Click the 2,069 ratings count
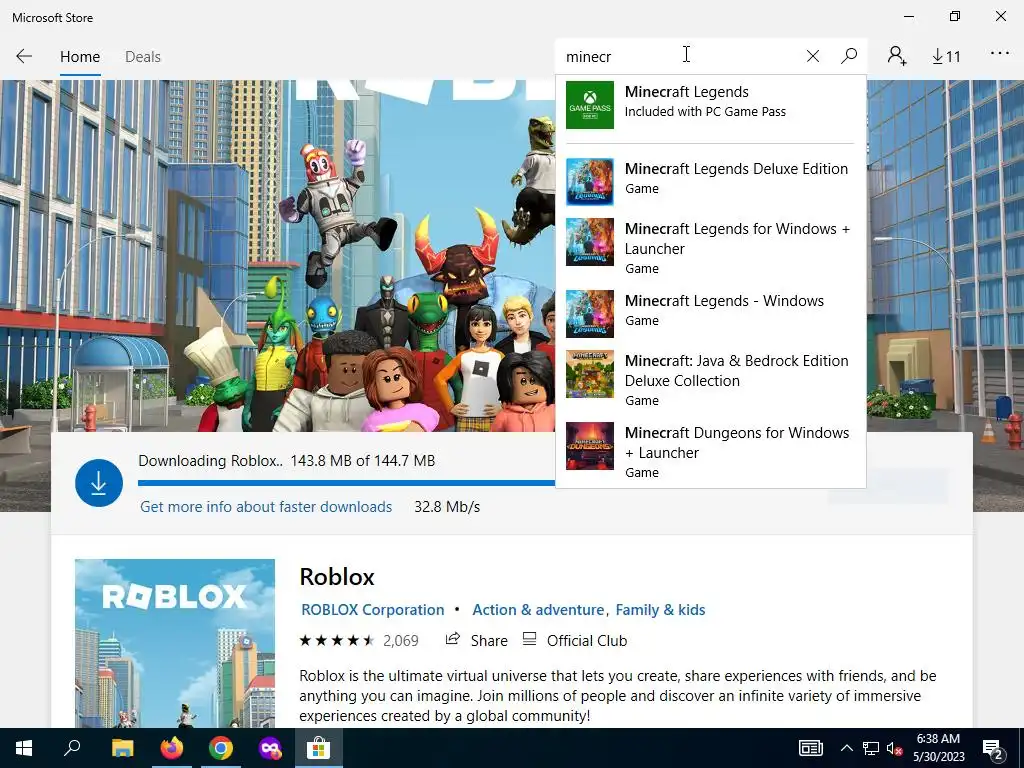The image size is (1024, 768). tap(400, 641)
